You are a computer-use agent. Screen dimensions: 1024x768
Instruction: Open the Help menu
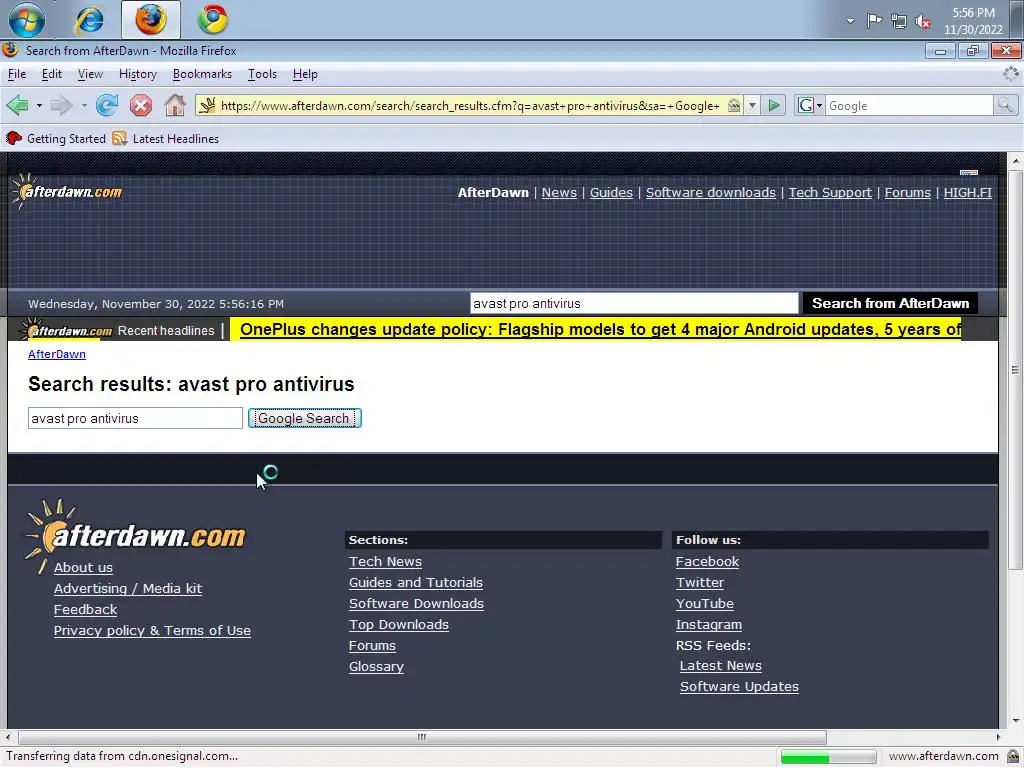pos(305,74)
